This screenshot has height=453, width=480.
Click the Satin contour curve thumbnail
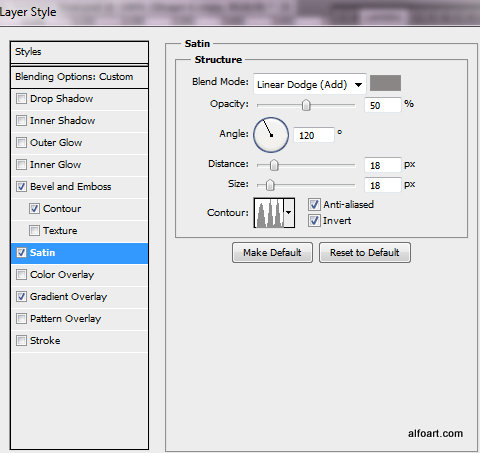[269, 213]
